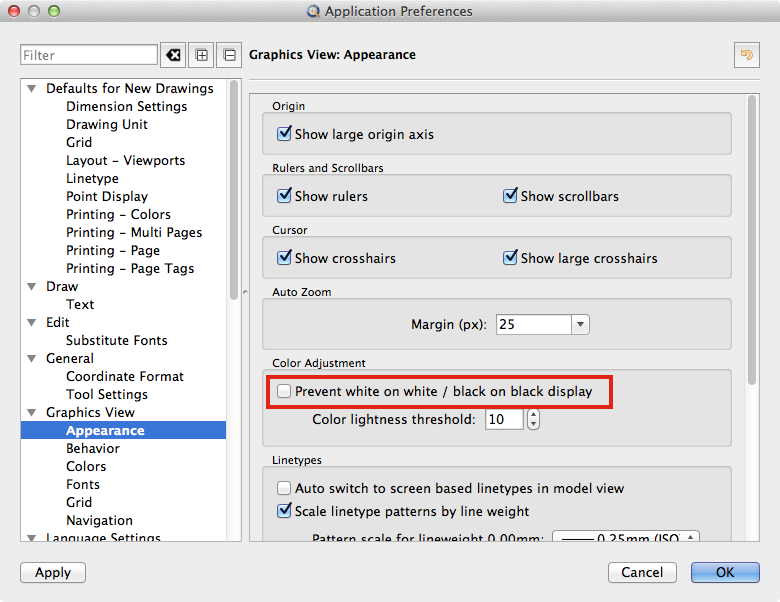
Task: Collapse the Defaults for New Drawings group
Action: click(32, 88)
